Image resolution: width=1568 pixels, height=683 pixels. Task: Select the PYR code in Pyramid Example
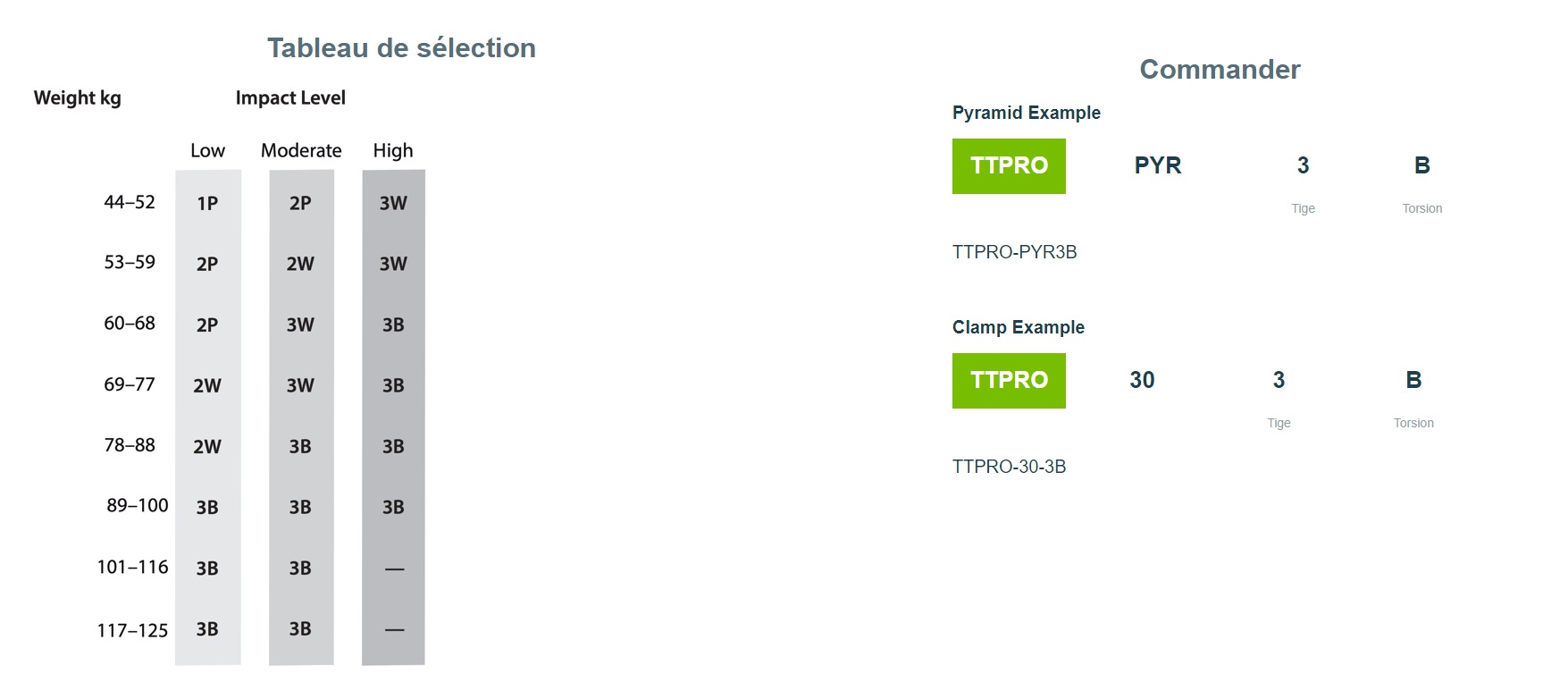tap(1158, 165)
